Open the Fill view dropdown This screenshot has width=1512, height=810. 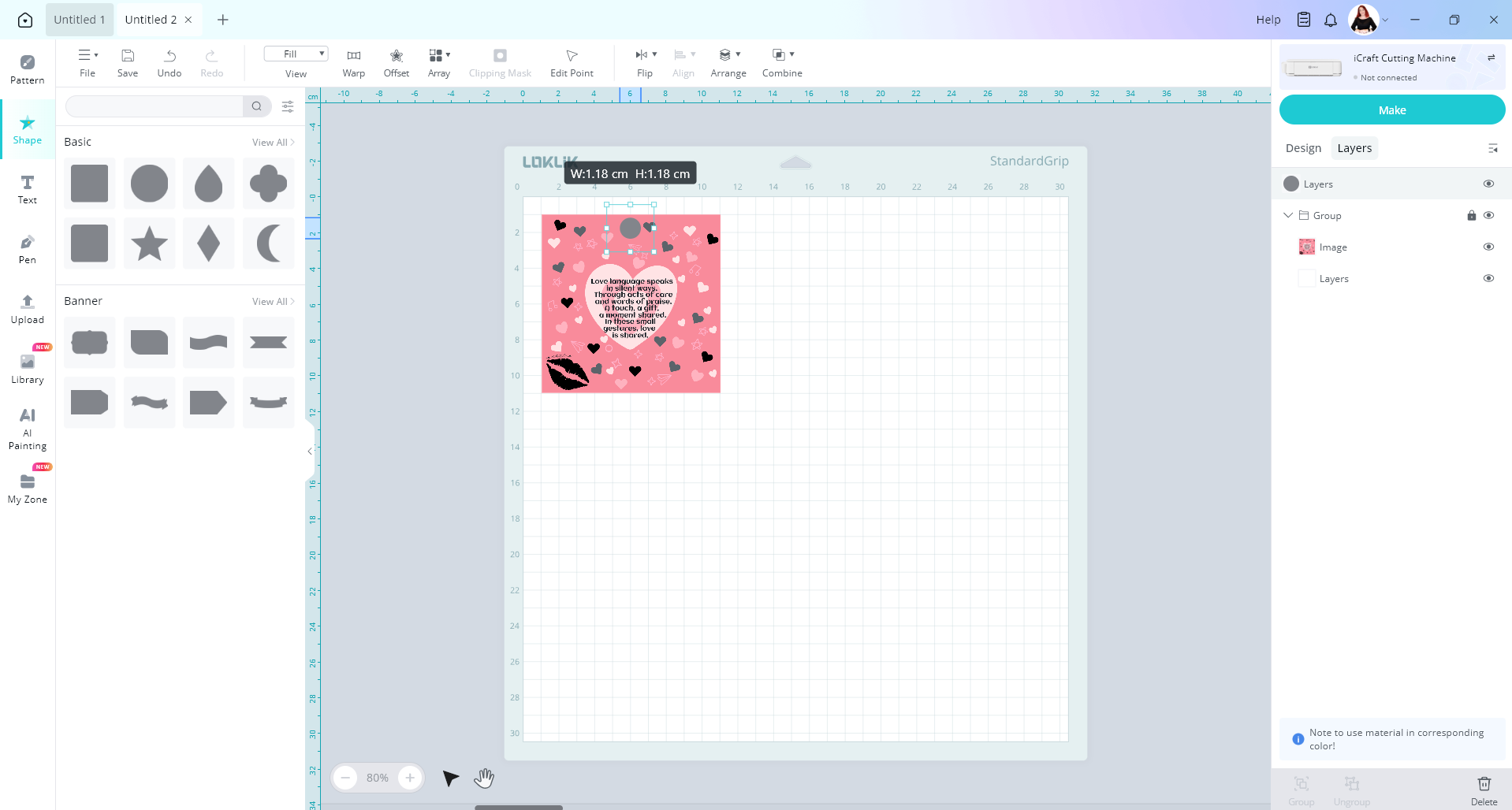click(x=296, y=54)
